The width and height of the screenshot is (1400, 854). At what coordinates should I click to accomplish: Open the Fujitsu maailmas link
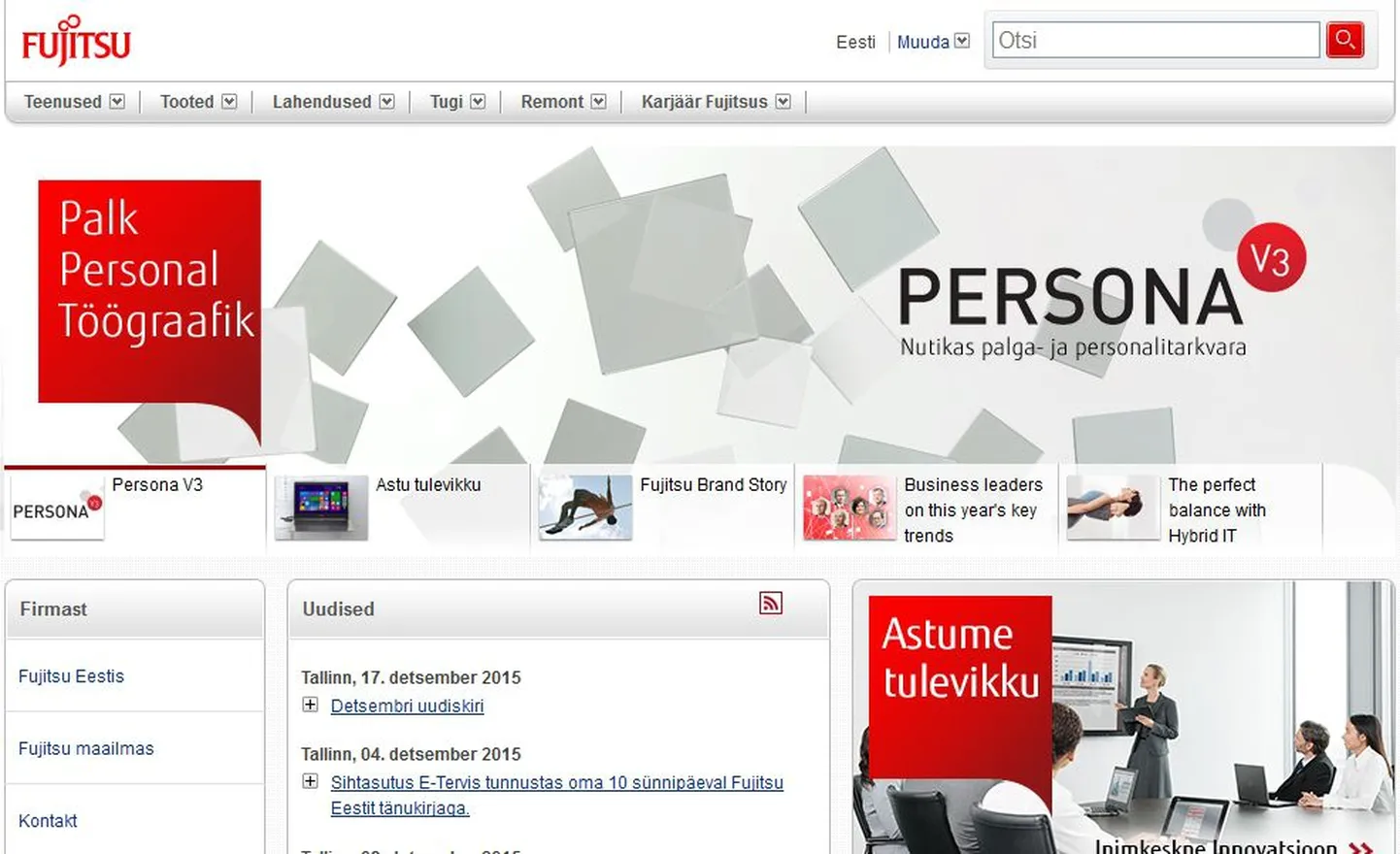click(85, 748)
